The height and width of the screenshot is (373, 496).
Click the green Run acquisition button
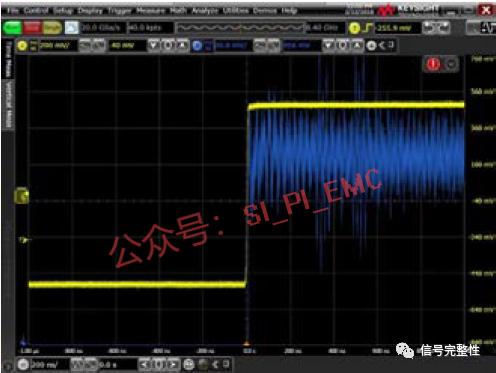coord(12,28)
